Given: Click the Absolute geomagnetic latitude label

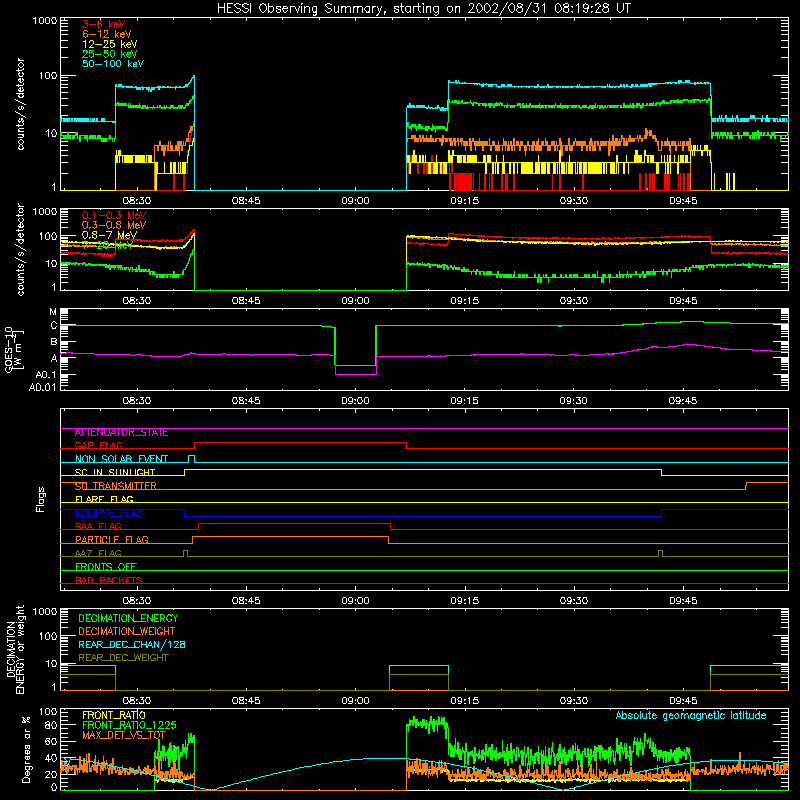Looking at the screenshot, I should [x=691, y=716].
